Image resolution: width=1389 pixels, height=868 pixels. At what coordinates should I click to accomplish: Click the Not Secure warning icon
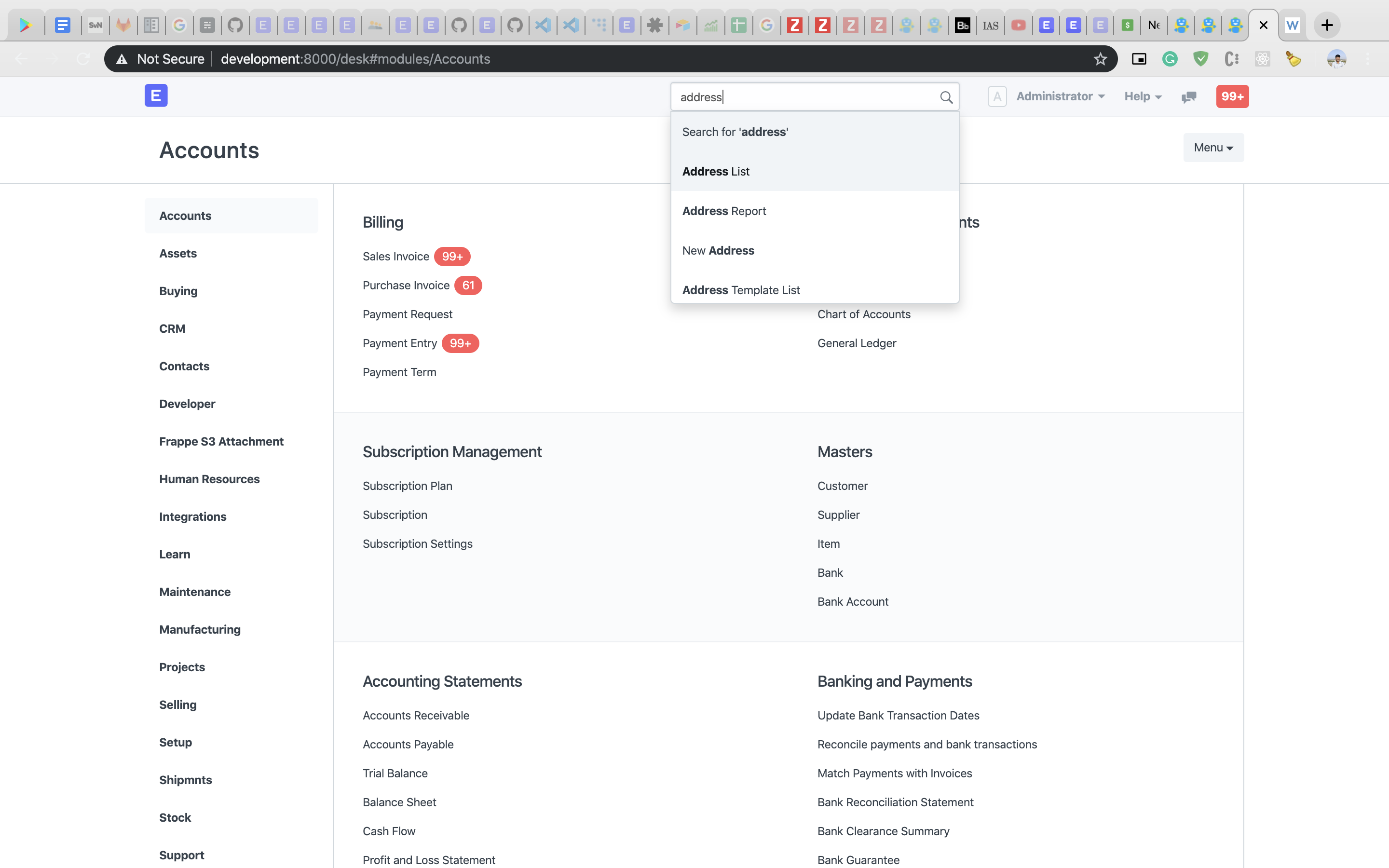point(122,59)
